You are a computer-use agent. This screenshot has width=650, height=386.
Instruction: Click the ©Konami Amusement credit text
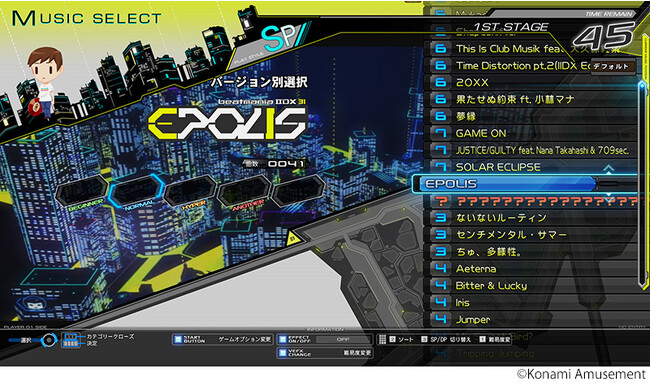(x=582, y=374)
